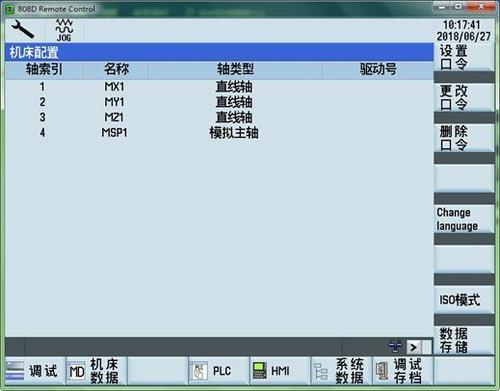This screenshot has width=500, height=391.
Task: Click the 数据存储 softkey
Action: pyautogui.click(x=464, y=340)
